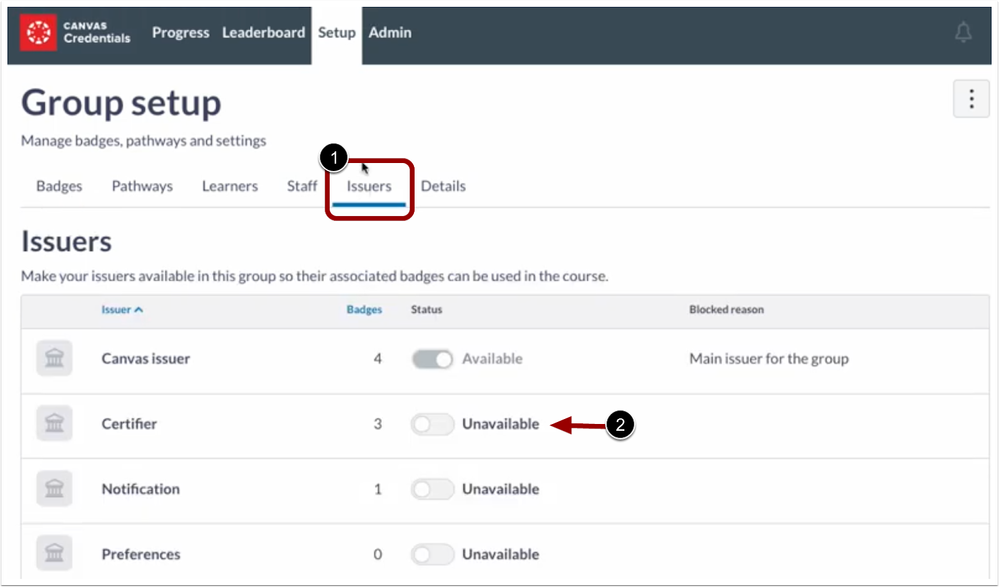Switch to the Badges tab
The image size is (999, 587).
tap(59, 186)
